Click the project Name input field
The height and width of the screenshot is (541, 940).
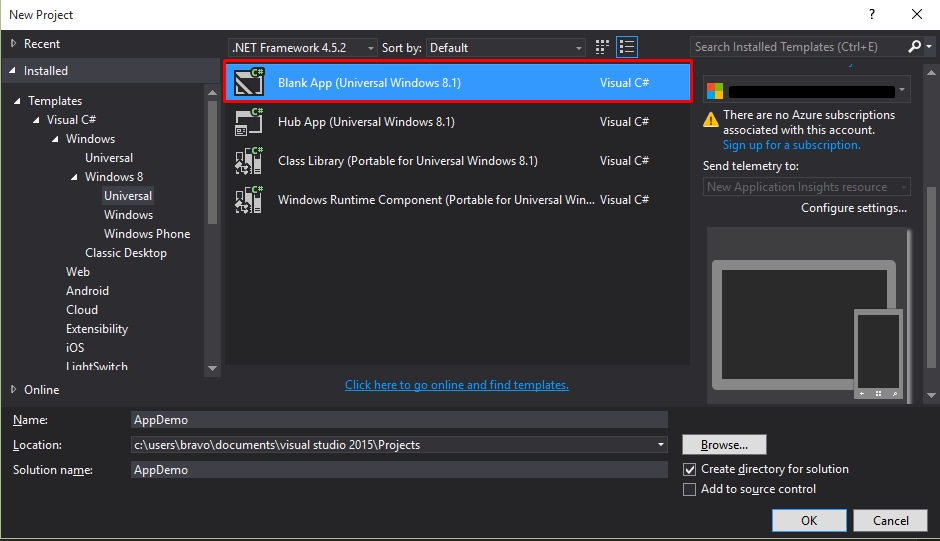(x=399, y=420)
